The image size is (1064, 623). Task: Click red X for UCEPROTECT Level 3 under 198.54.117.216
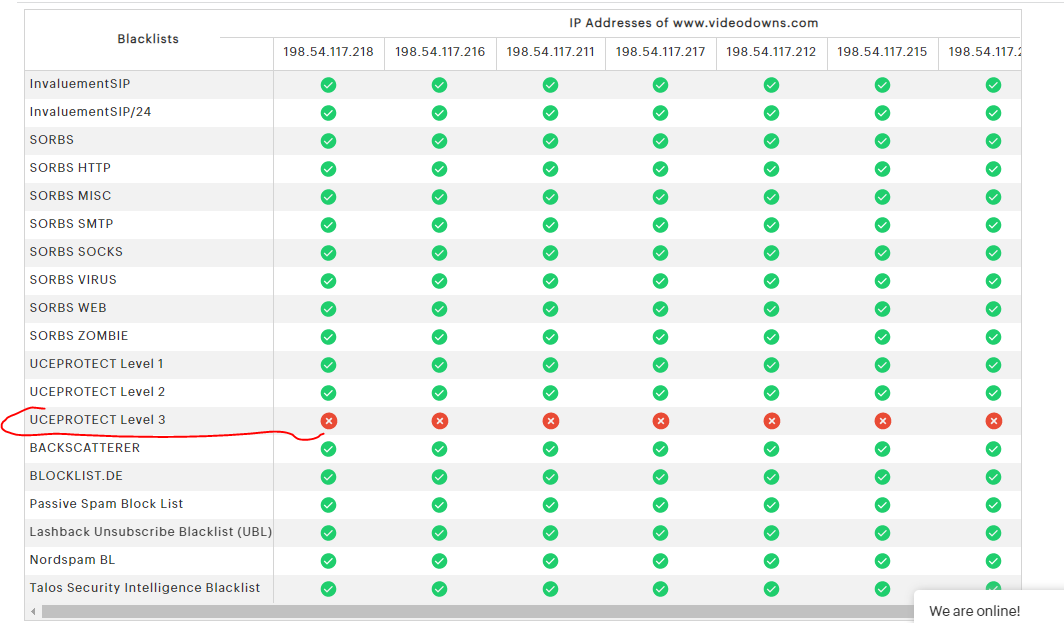pos(440,421)
